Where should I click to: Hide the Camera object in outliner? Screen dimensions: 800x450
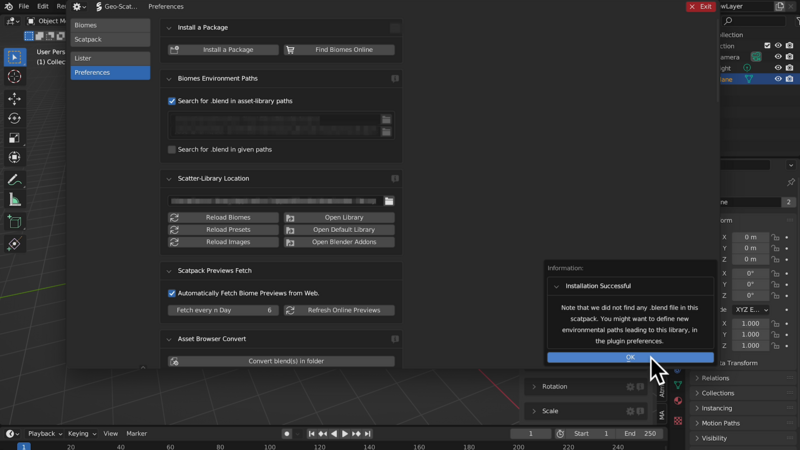tap(778, 57)
